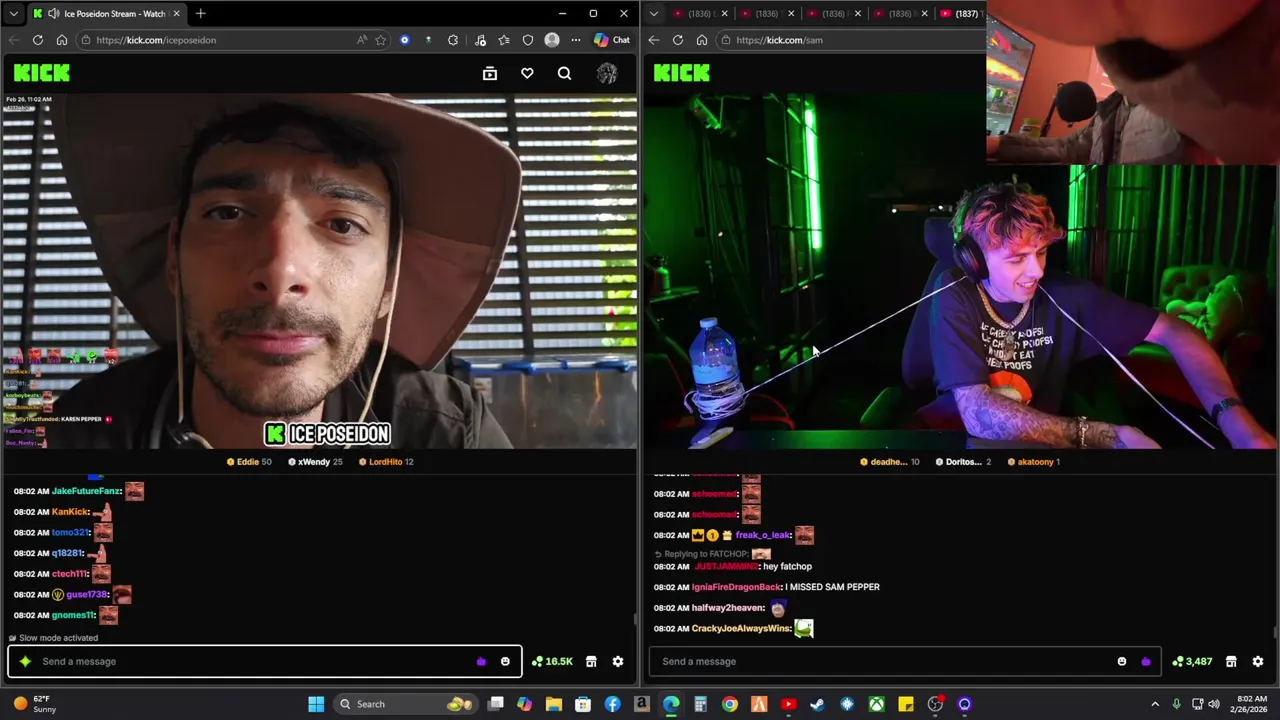Screen dimensions: 1280x720
Task: Open the Copilot Chat button
Action: (611, 40)
